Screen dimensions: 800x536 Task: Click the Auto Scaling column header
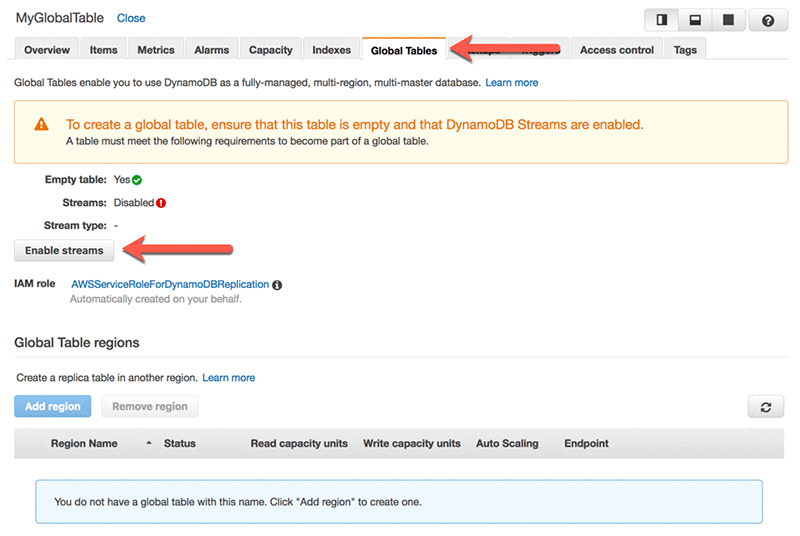507,444
